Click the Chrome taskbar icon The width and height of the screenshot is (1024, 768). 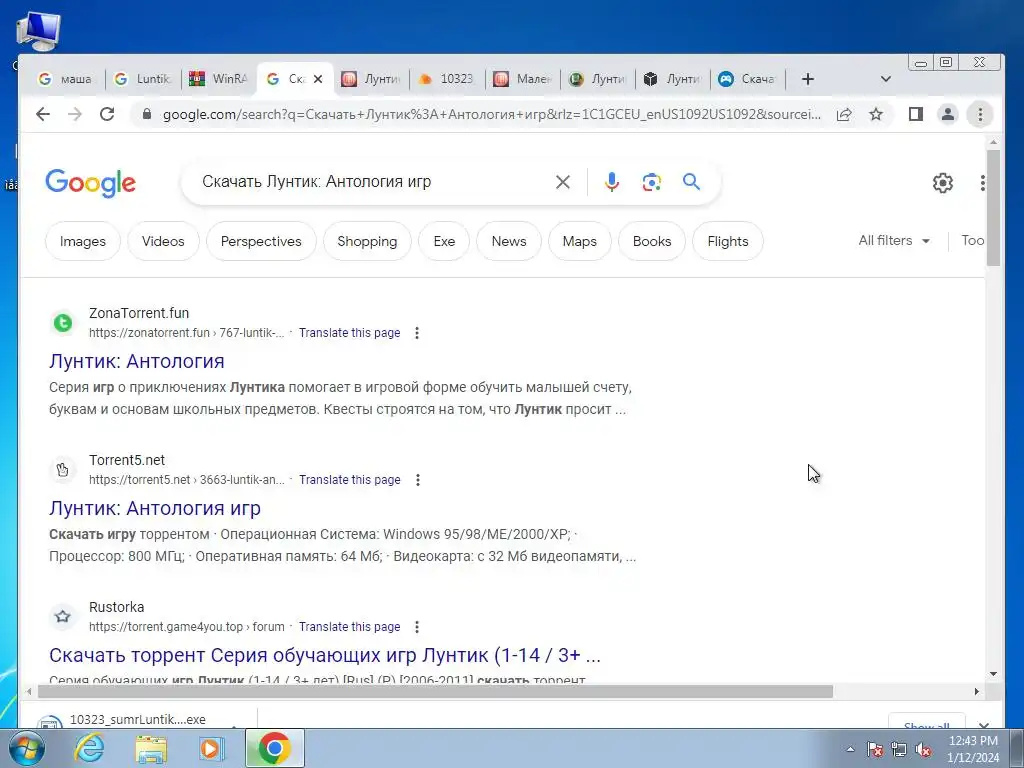274,748
